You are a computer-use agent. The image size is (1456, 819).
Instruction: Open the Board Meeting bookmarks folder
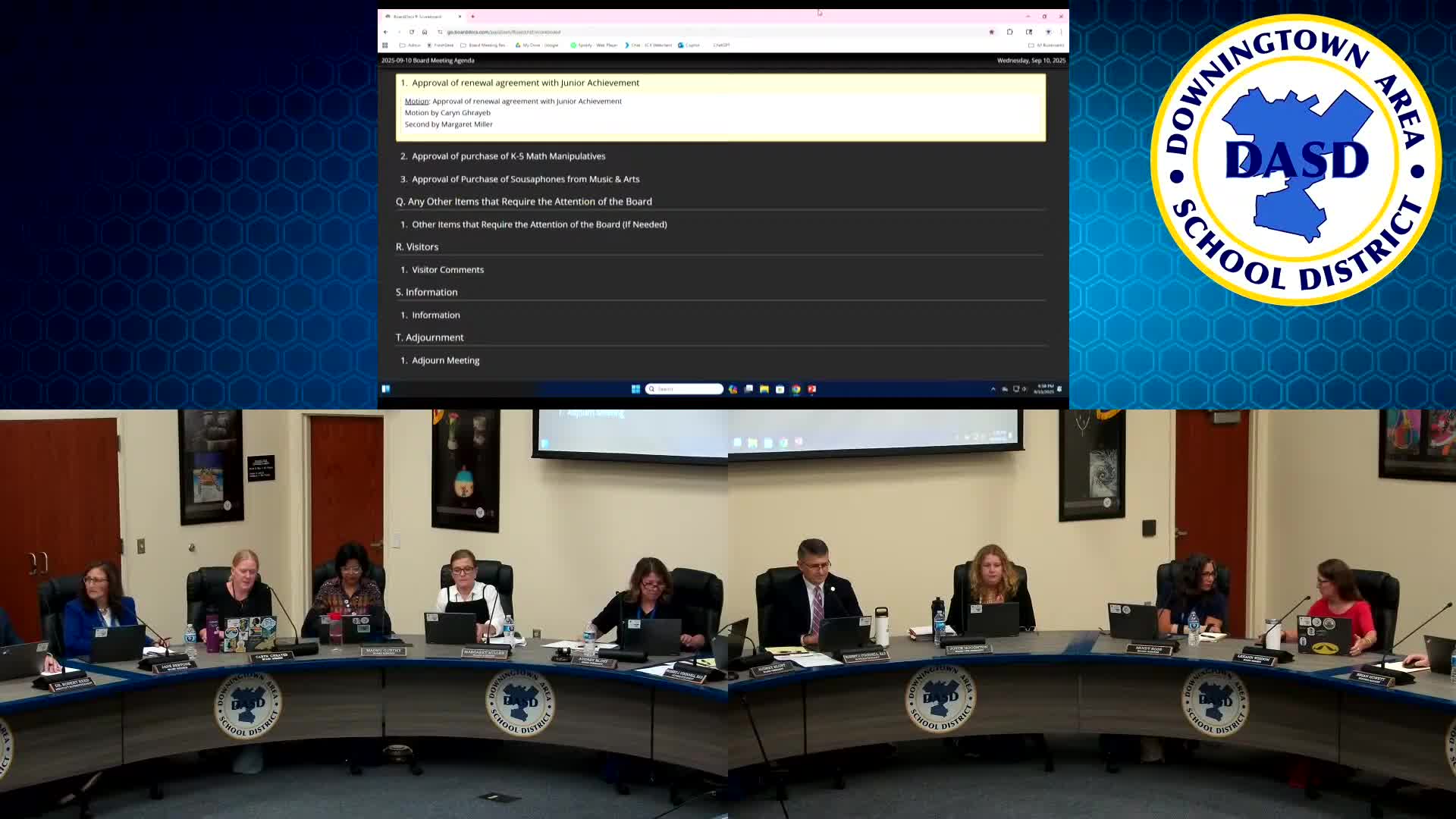pos(483,45)
